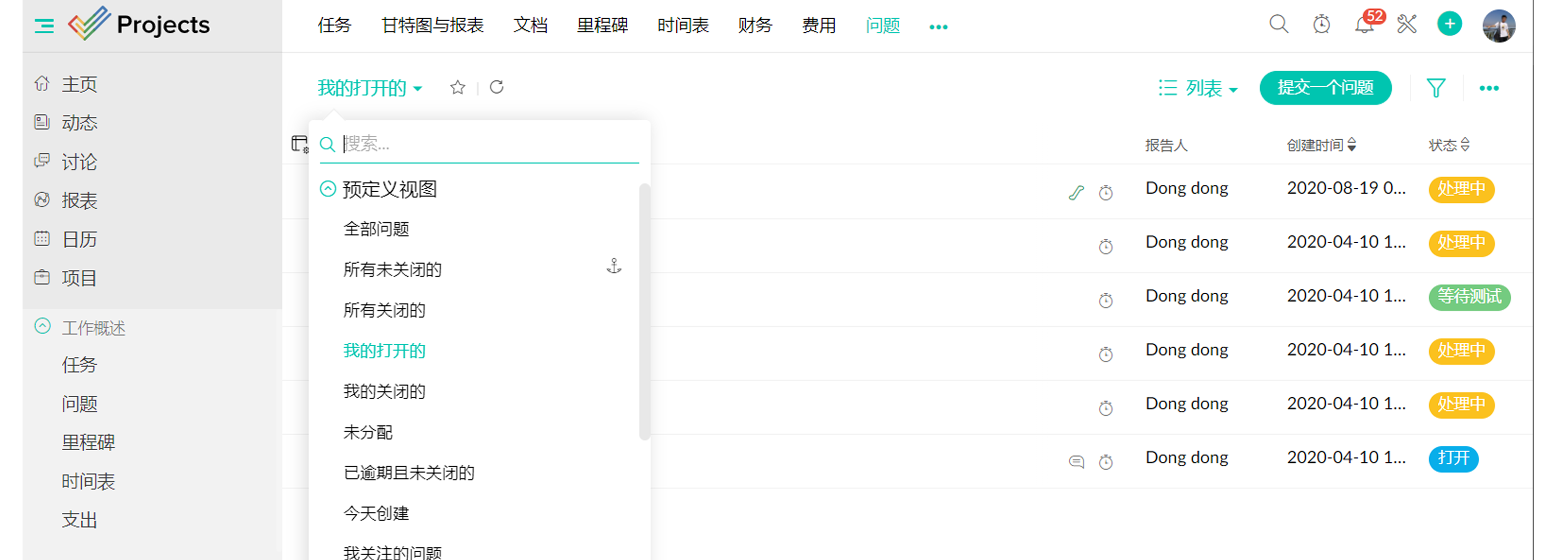Viewport: 1568px width, 560px height.
Task: Click the anchor icon next to 所有未关闭的
Action: tap(613, 266)
